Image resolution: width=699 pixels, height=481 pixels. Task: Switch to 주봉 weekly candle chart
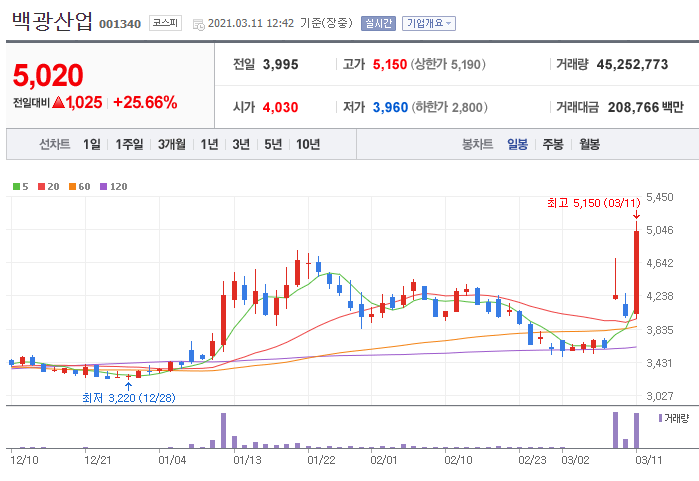(x=553, y=144)
